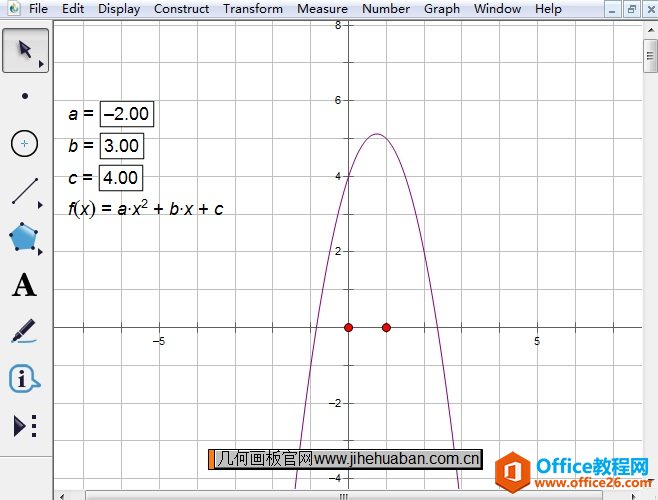Screen dimensions: 658x500
Task: Click the purple parabola curve at its vertex
Action: click(377, 134)
